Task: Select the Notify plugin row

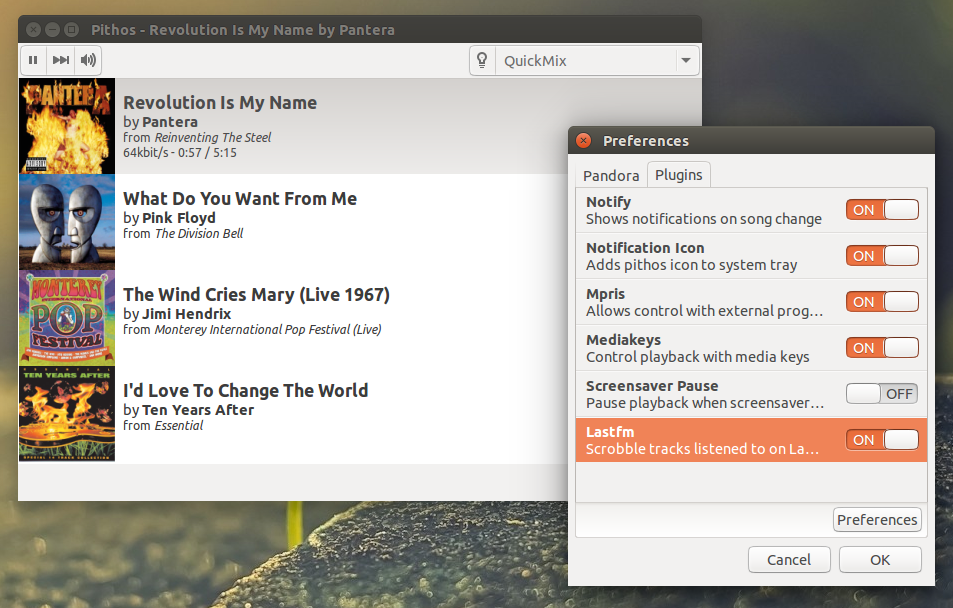Action: 751,210
